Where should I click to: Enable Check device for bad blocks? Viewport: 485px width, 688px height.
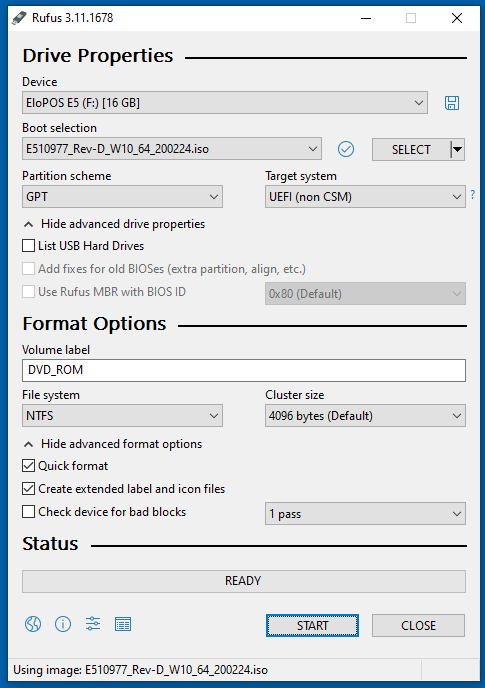[29, 512]
